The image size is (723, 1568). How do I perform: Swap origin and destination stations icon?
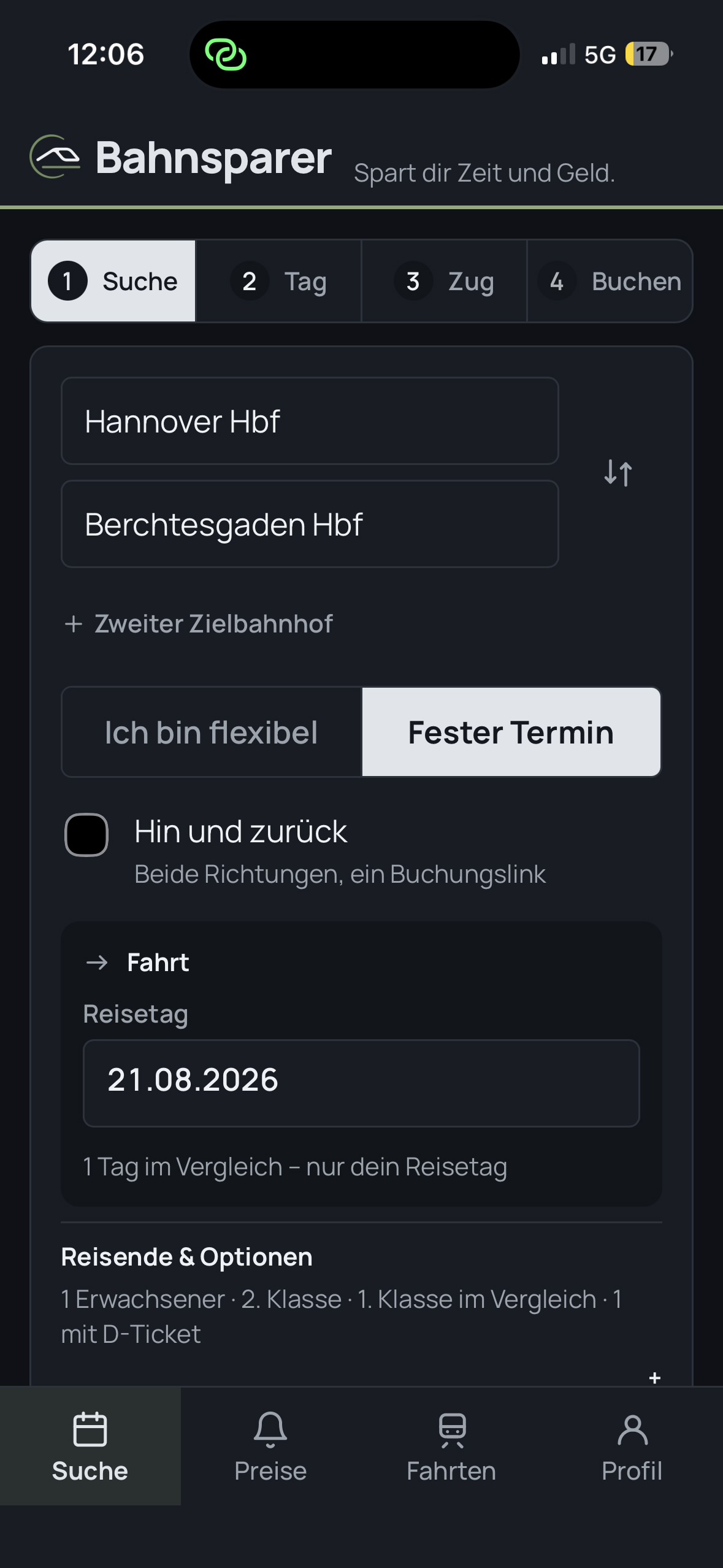pos(618,473)
